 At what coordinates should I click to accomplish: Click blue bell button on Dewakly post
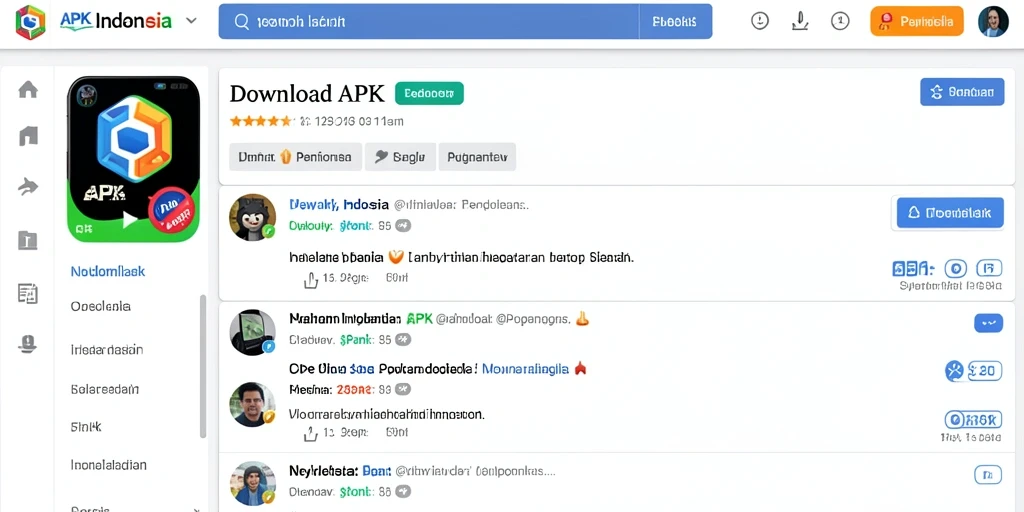[950, 213]
